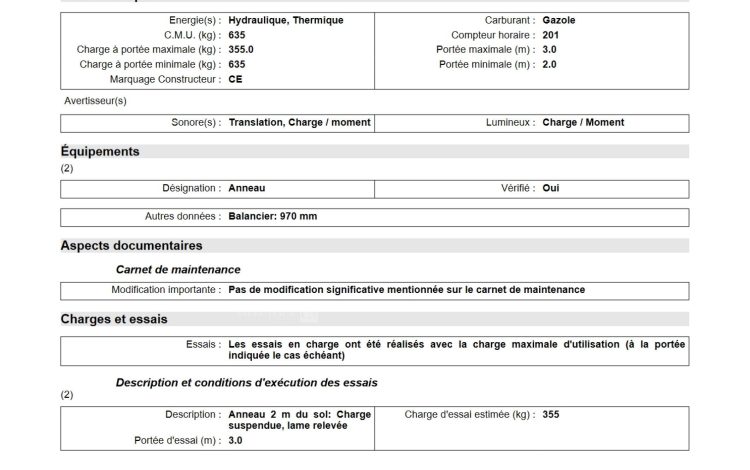The width and height of the screenshot is (750, 470).
Task: Select the 'Les essais en charge' paragraph
Action: click(x=456, y=350)
